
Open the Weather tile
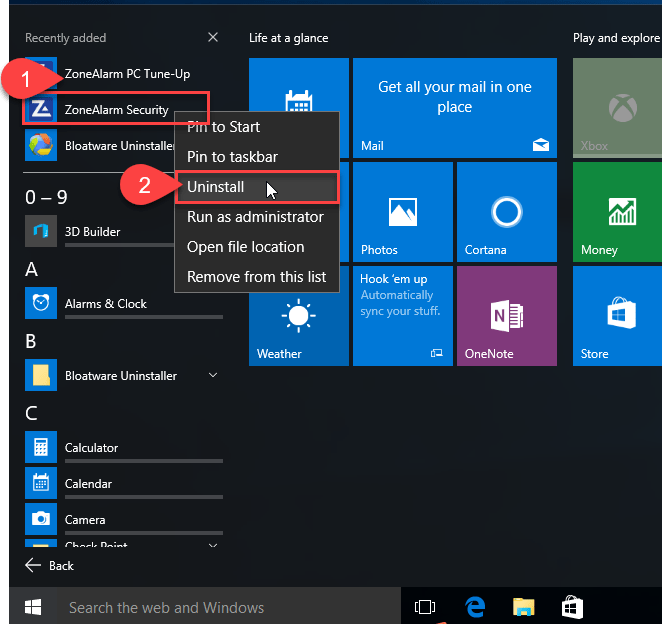click(299, 316)
